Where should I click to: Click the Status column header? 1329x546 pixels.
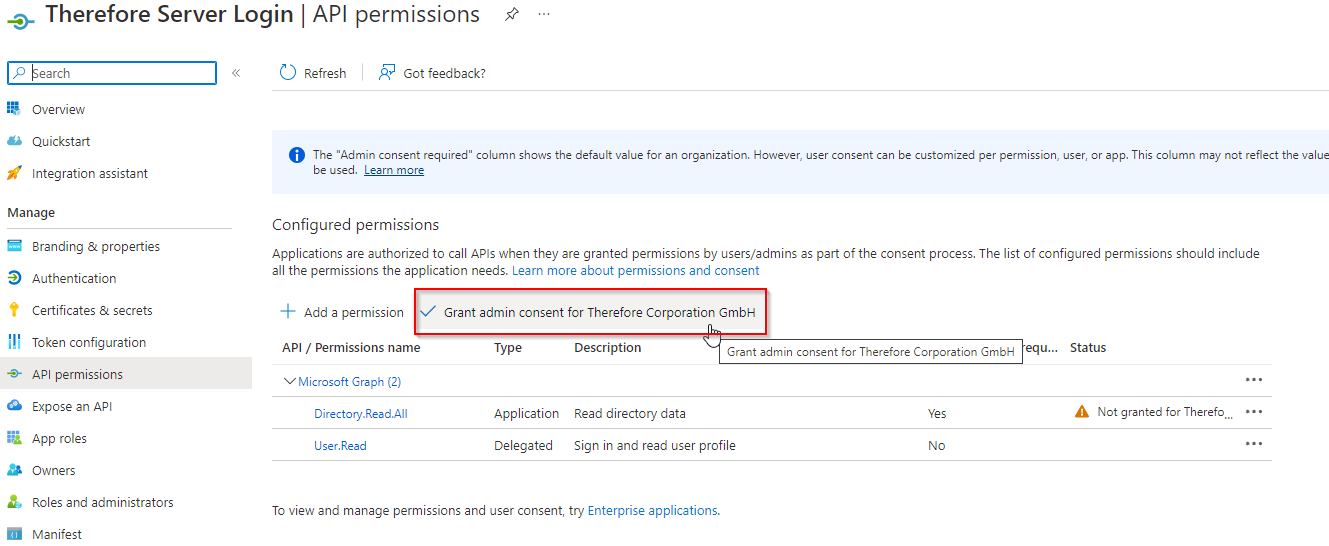1088,347
